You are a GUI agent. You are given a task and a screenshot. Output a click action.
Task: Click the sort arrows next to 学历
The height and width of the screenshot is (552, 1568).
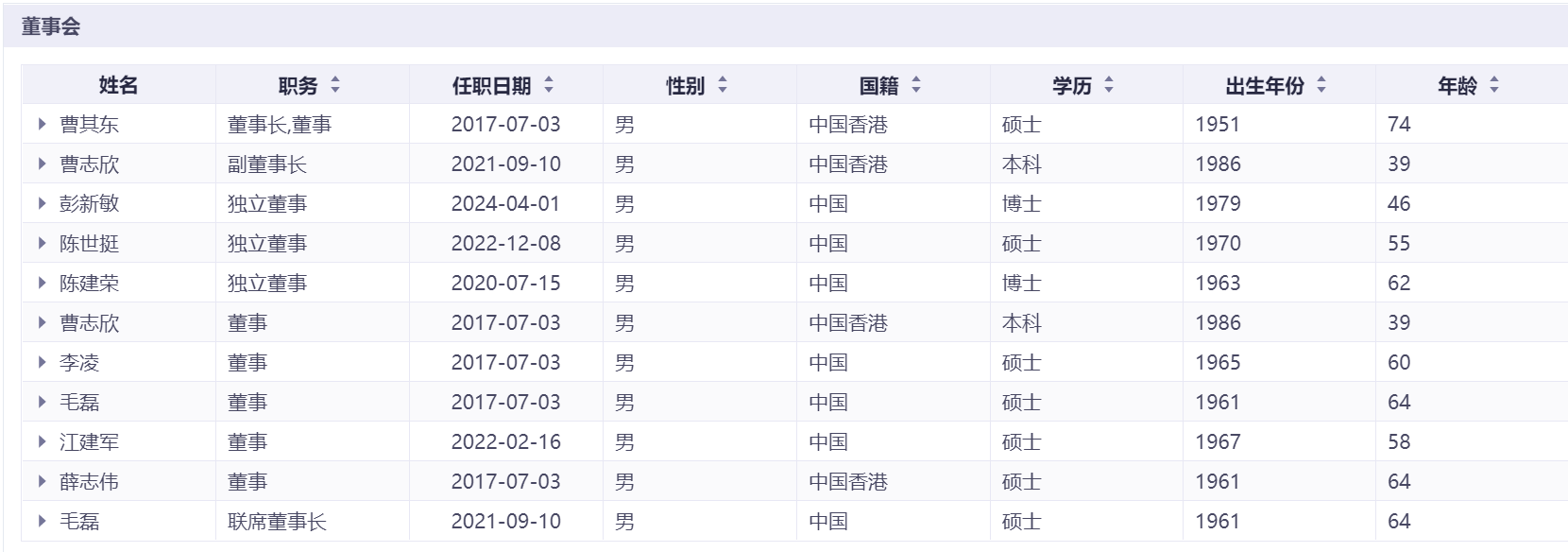1109,86
